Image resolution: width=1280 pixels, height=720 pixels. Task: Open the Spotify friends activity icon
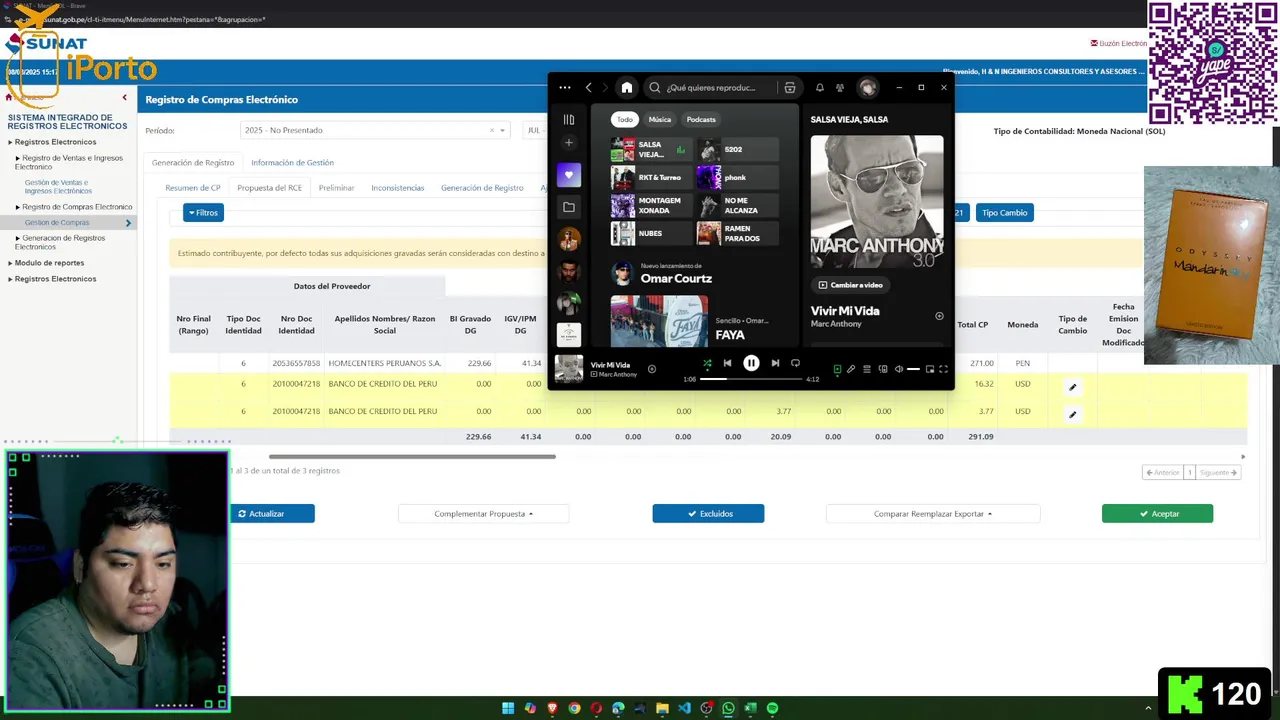pyautogui.click(x=840, y=88)
